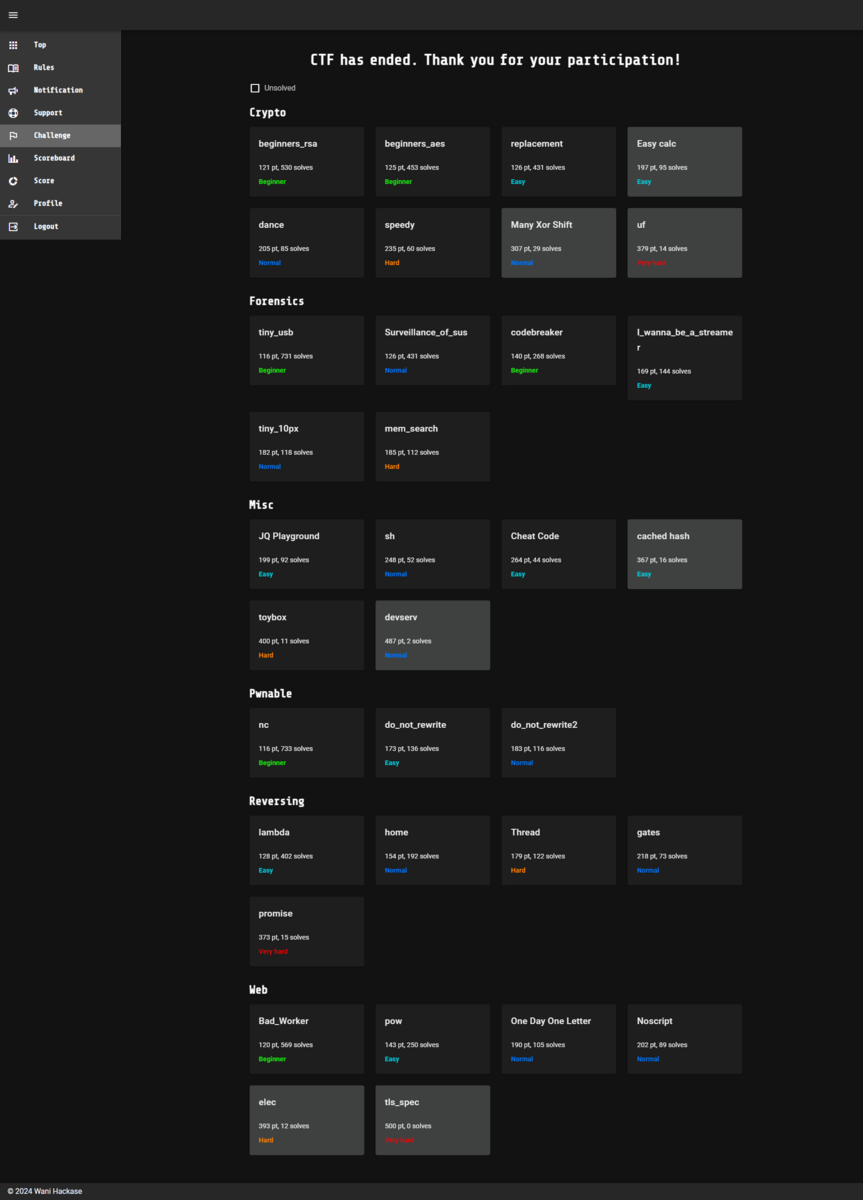Screen dimensions: 863x1200
Task: Click the megaphone Notification icon
Action: pyautogui.click(x=13, y=90)
